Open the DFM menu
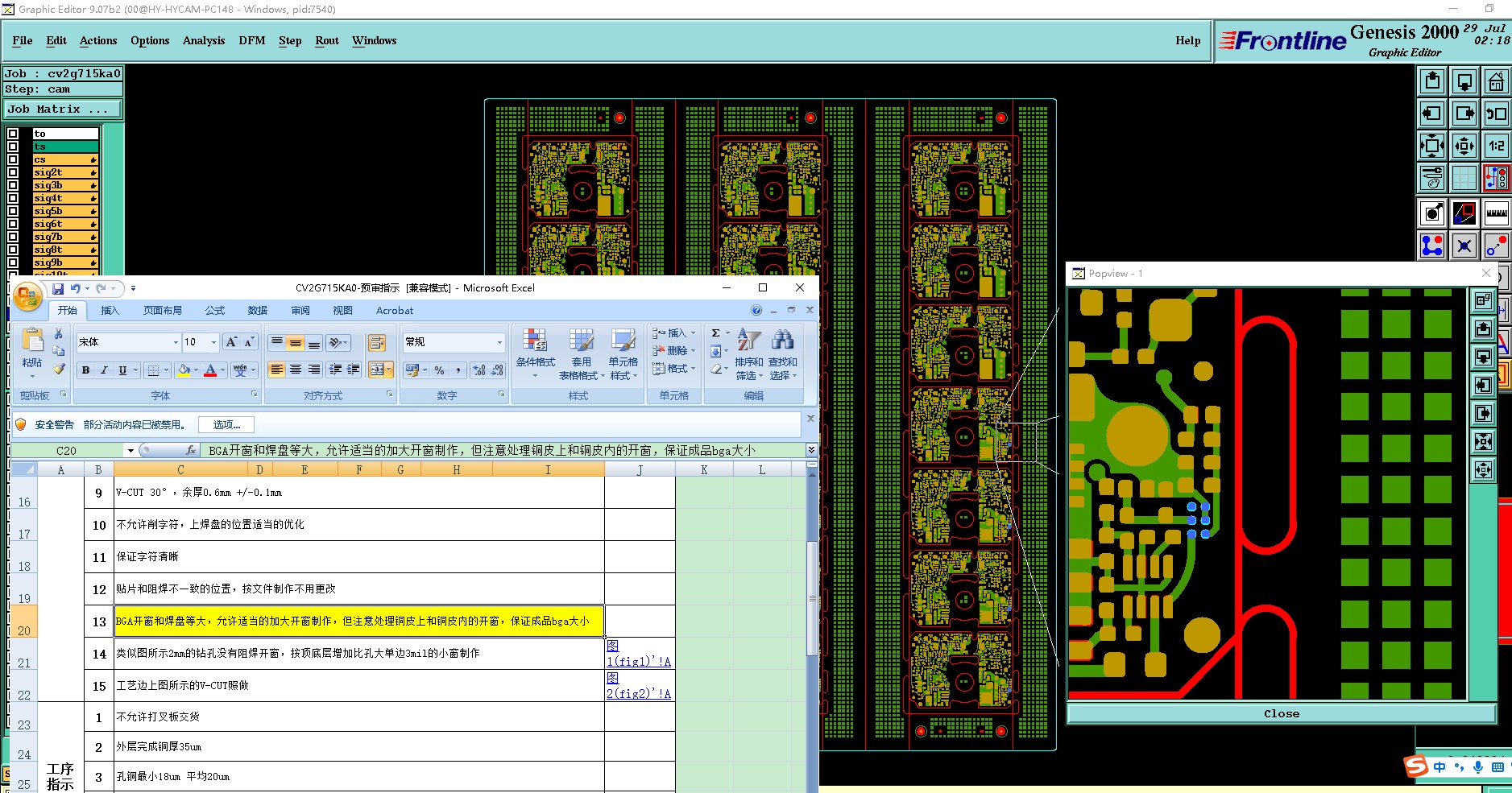This screenshot has width=1512, height=793. click(x=251, y=40)
